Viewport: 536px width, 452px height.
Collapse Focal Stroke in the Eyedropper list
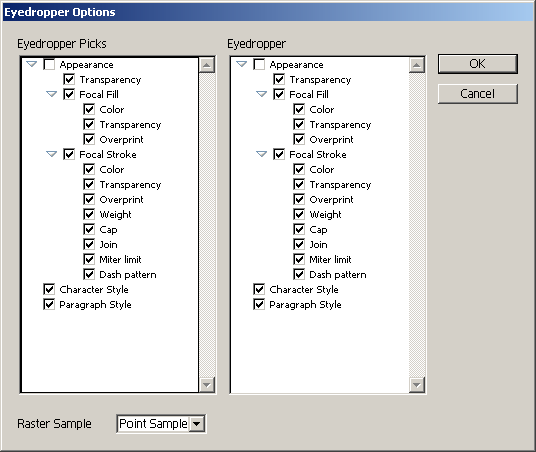click(x=262, y=154)
